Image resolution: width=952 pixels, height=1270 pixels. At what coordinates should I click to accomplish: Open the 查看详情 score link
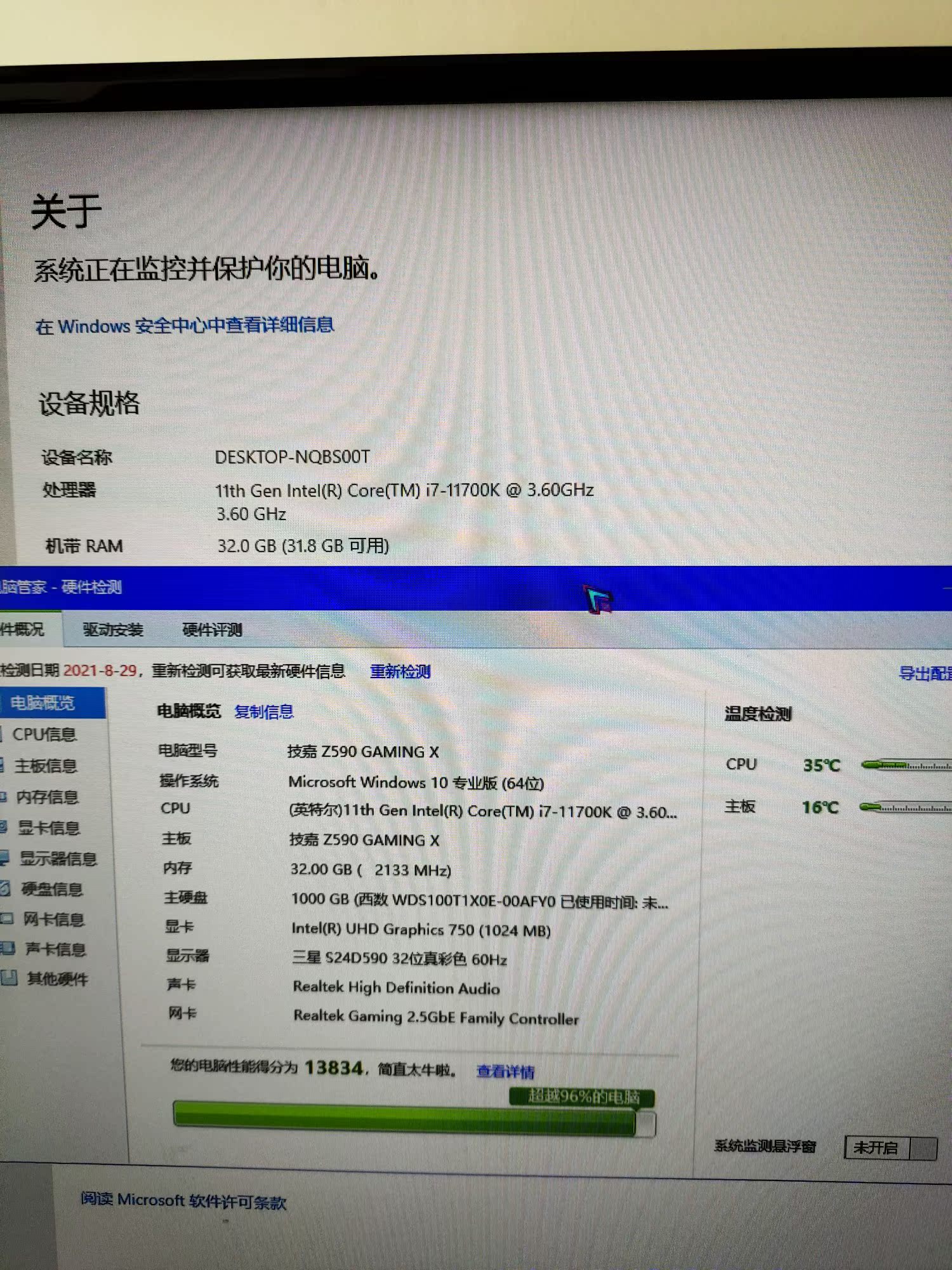point(506,1072)
